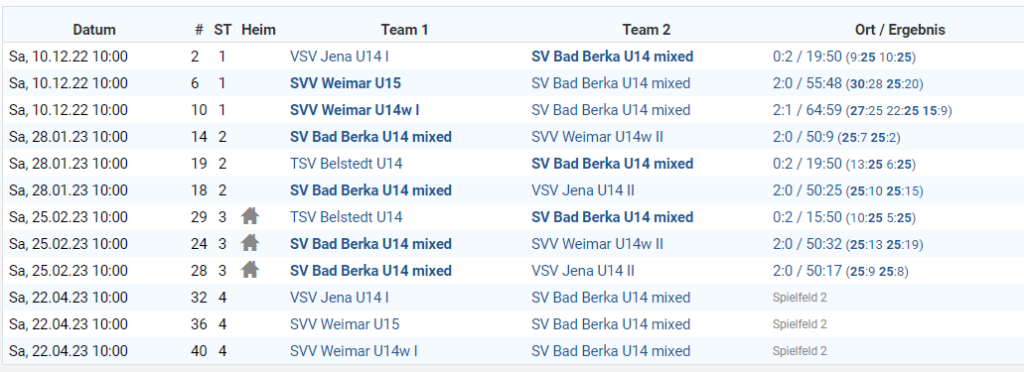Open SVV Weimar U15 team in match 6
Screen dimensions: 1024x372
345,84
